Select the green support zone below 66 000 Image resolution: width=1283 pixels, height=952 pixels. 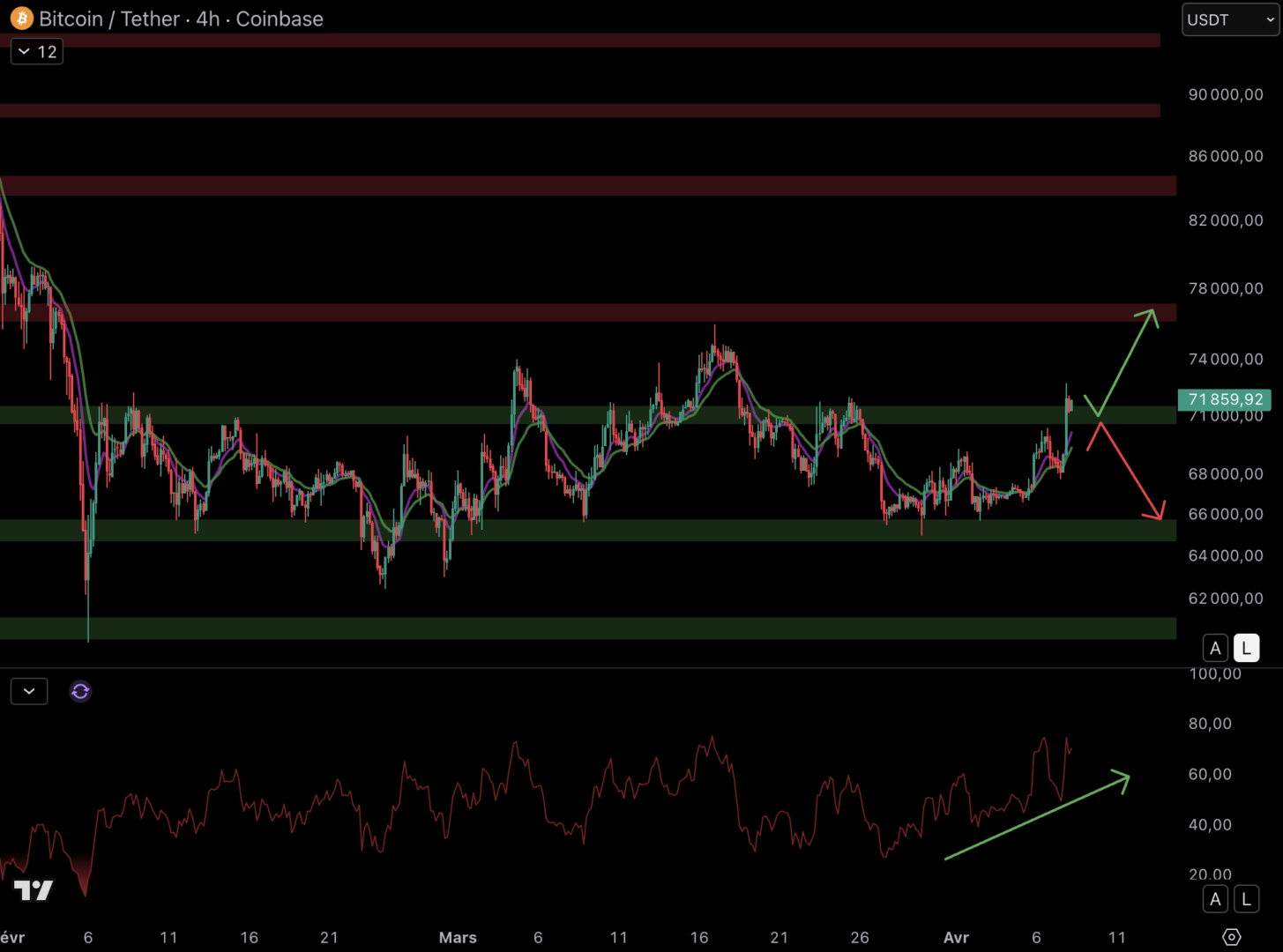click(582, 530)
